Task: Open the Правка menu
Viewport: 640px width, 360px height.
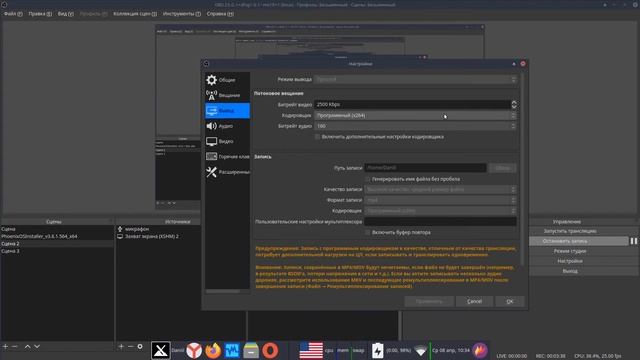Action: point(40,13)
